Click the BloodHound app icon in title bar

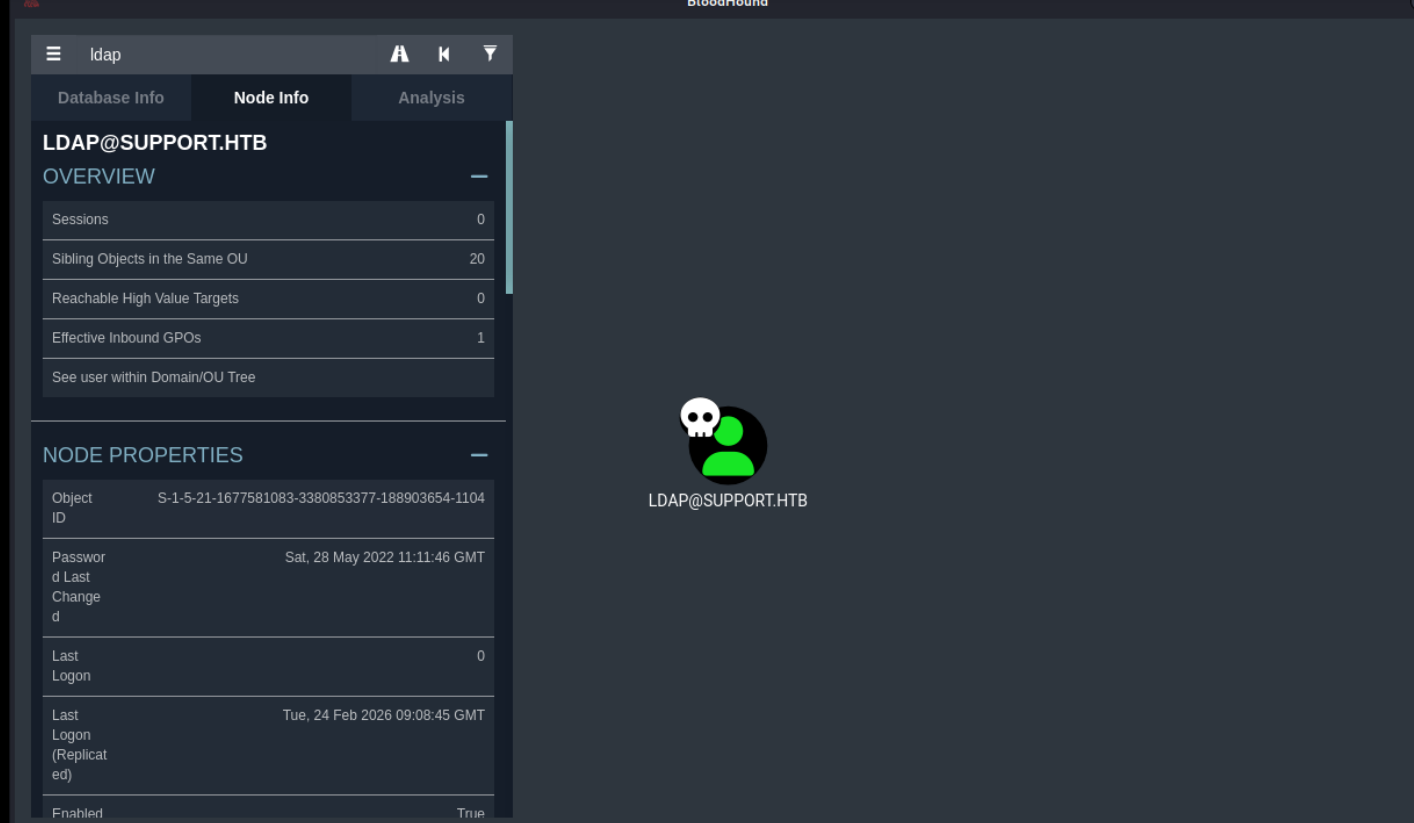click(x=32, y=4)
